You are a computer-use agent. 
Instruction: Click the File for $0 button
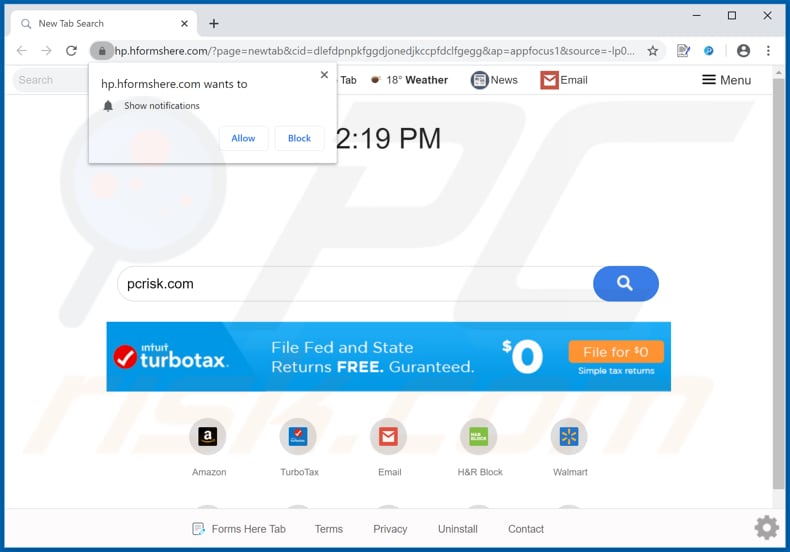point(616,352)
